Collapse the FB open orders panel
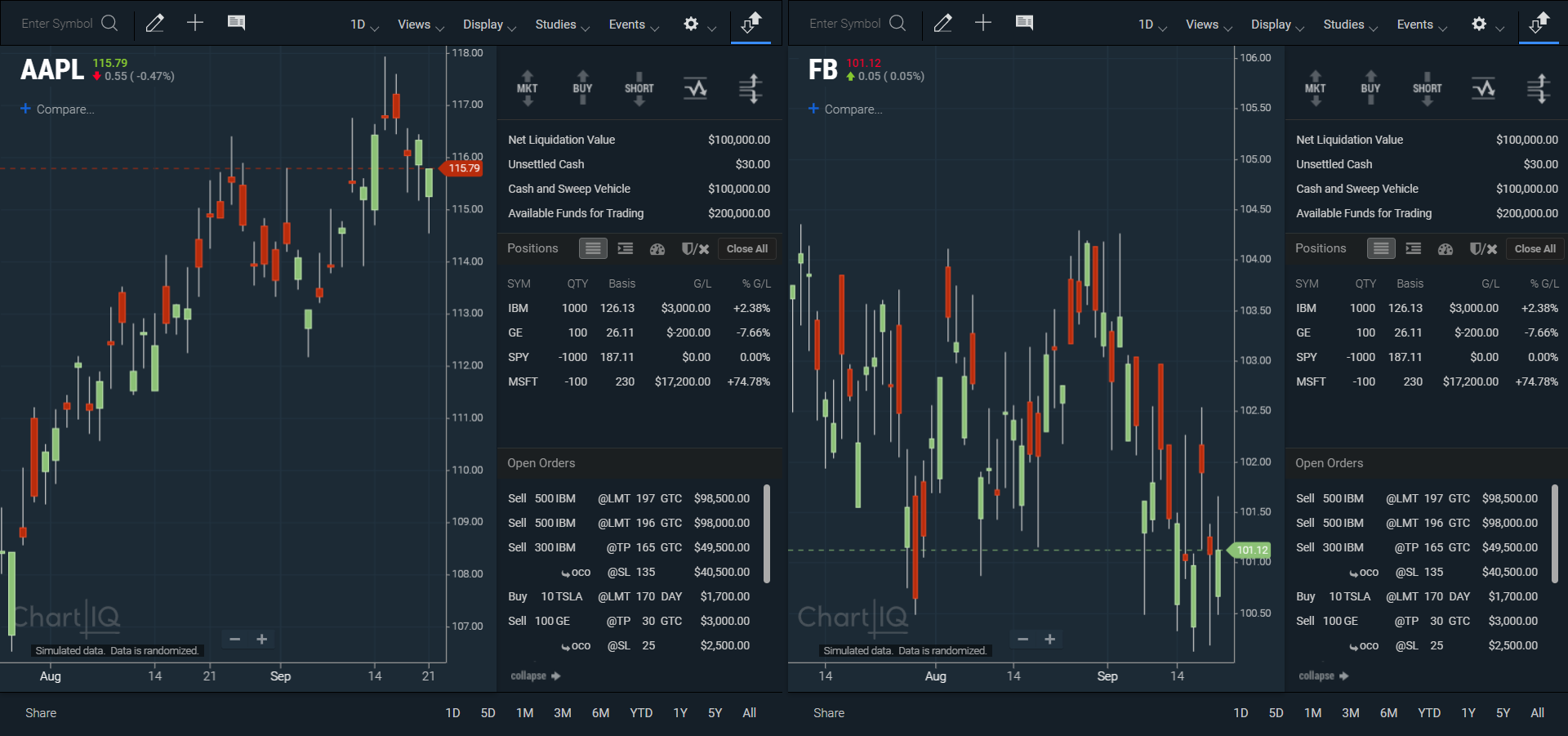Image resolution: width=1568 pixels, height=736 pixels. coord(1323,676)
